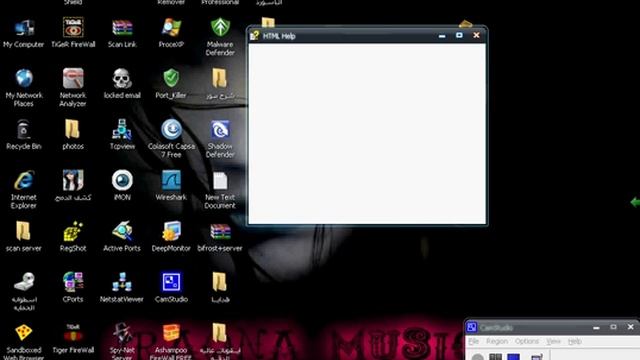This screenshot has height=360, width=640.
Task: Click the HTML Help title bar icon
Action: (x=255, y=36)
